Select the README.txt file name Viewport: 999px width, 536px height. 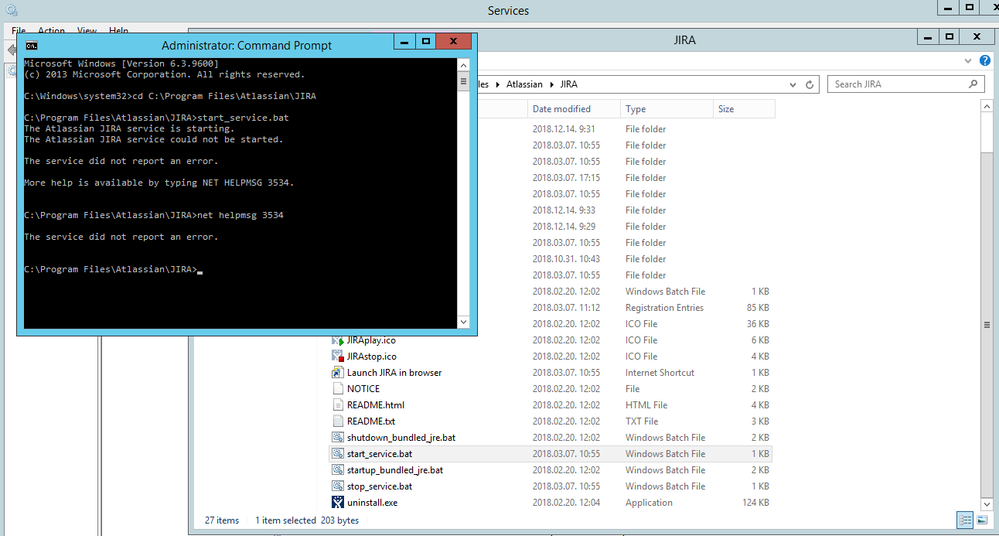tap(371, 421)
